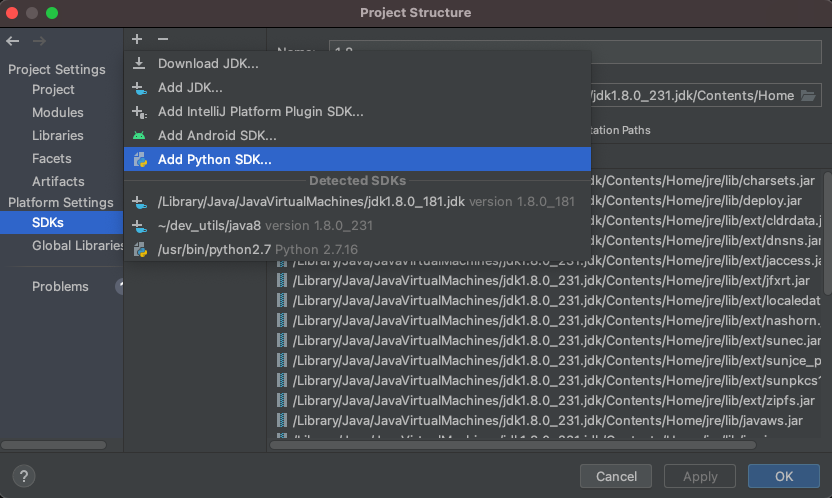Screen dimensions: 832x498
Task: Select Add Android SDK... entry
Action: [x=357, y=136]
